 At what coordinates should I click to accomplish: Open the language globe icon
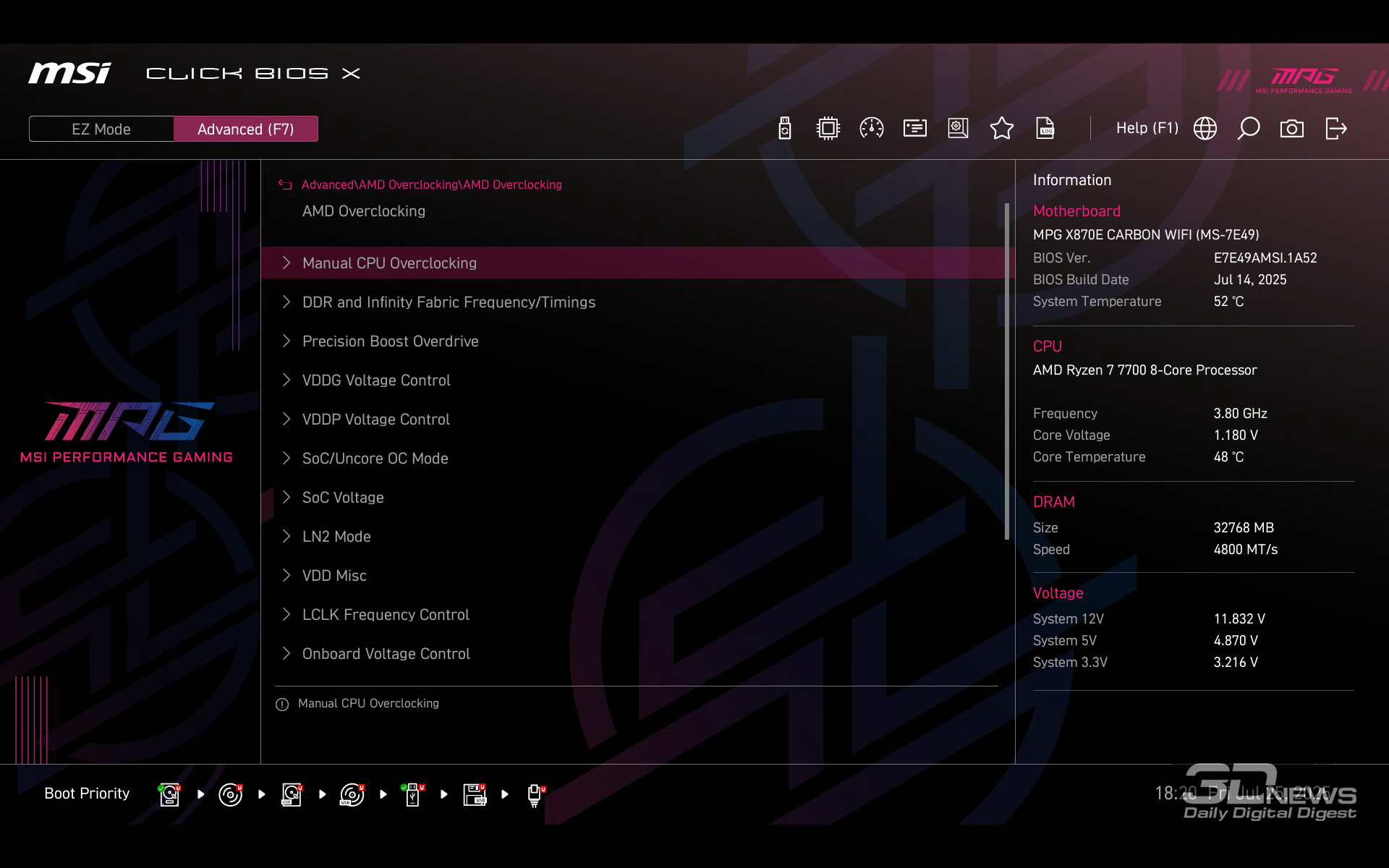pos(1205,129)
